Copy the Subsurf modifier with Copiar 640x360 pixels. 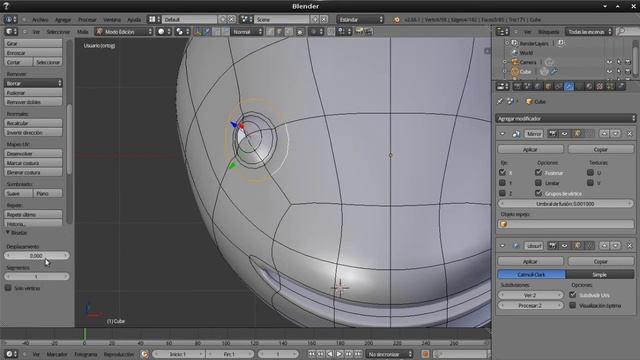tap(600, 261)
